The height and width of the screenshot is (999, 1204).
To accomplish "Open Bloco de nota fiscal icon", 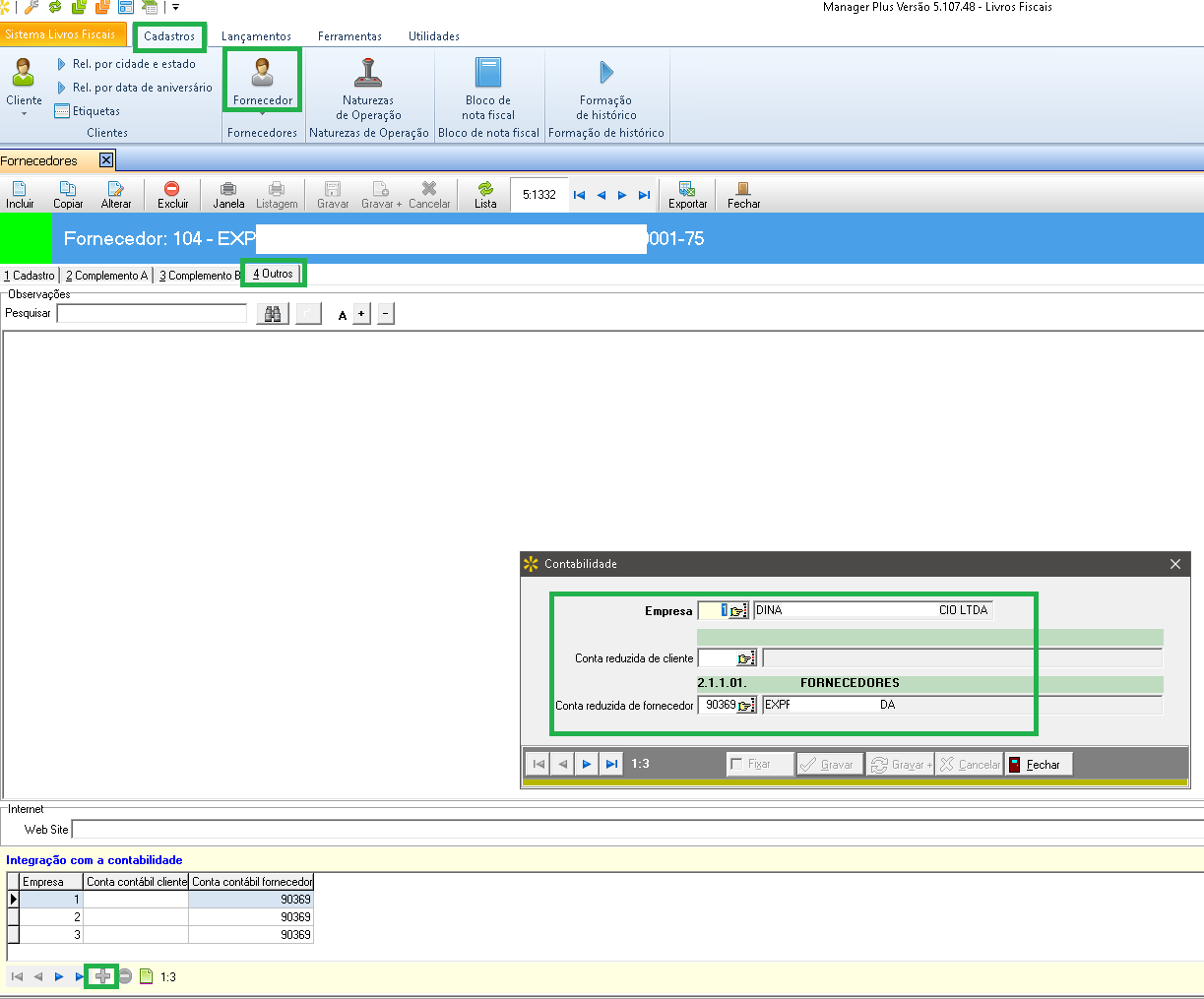I will coord(488,74).
